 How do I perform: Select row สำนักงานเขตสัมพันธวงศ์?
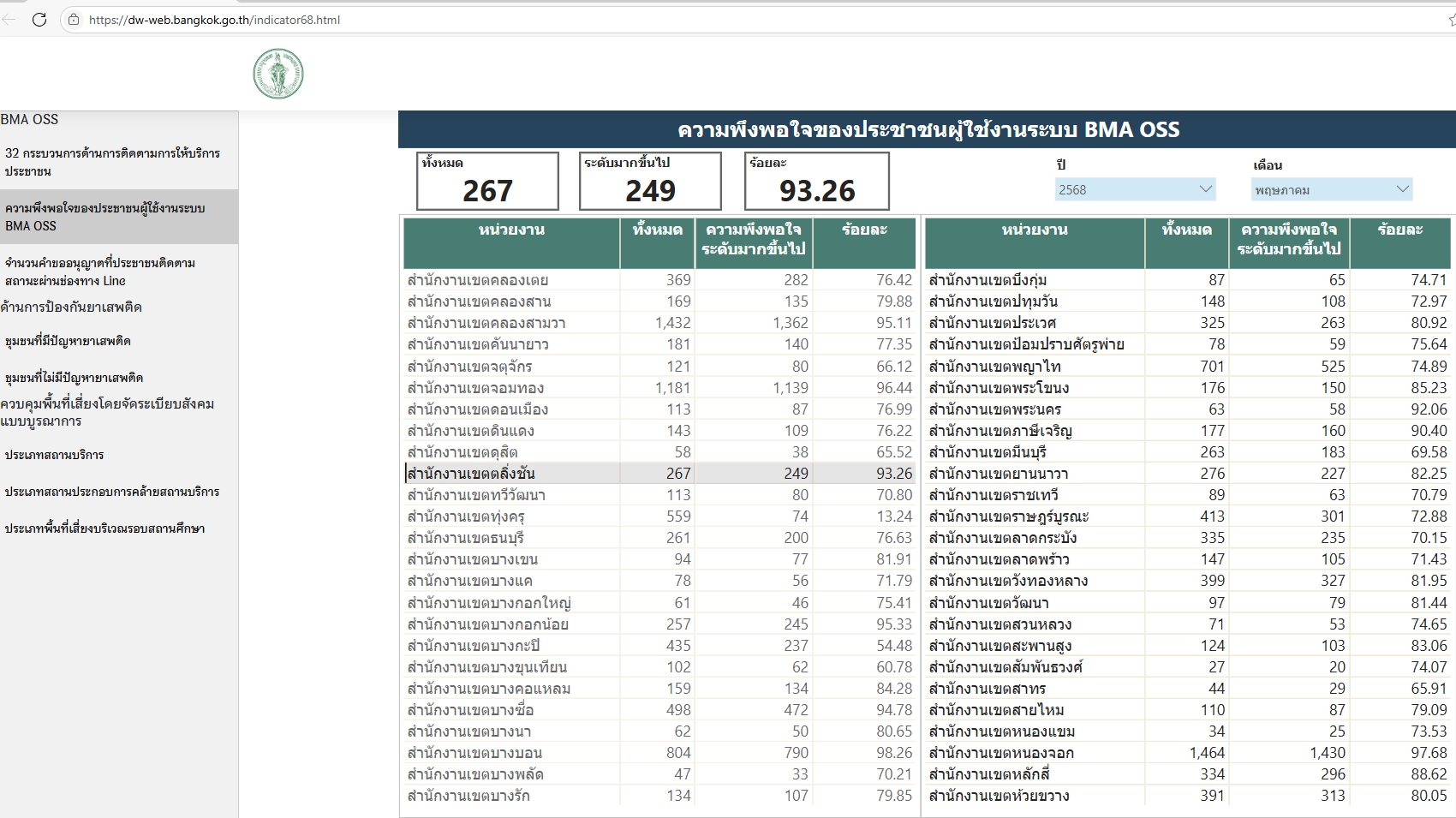[1188, 667]
